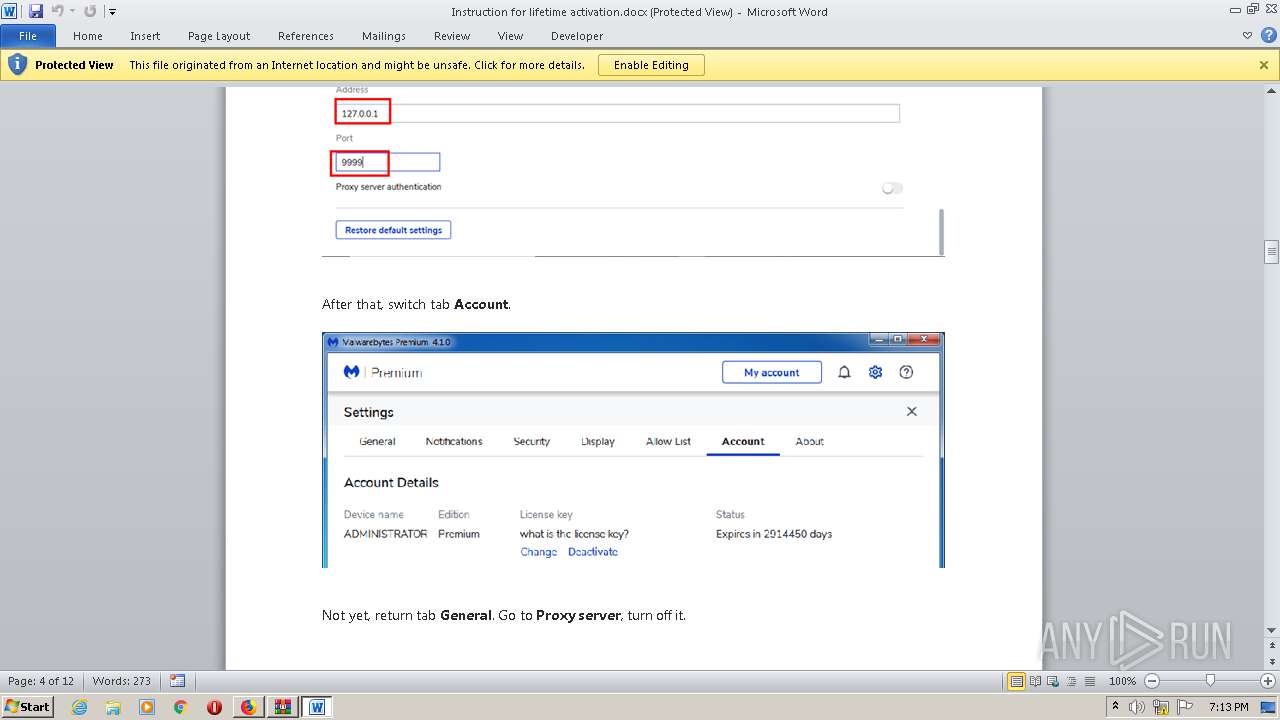Open the Undo history dropdown arrow
The height and width of the screenshot is (720, 1280).
[x=72, y=12]
